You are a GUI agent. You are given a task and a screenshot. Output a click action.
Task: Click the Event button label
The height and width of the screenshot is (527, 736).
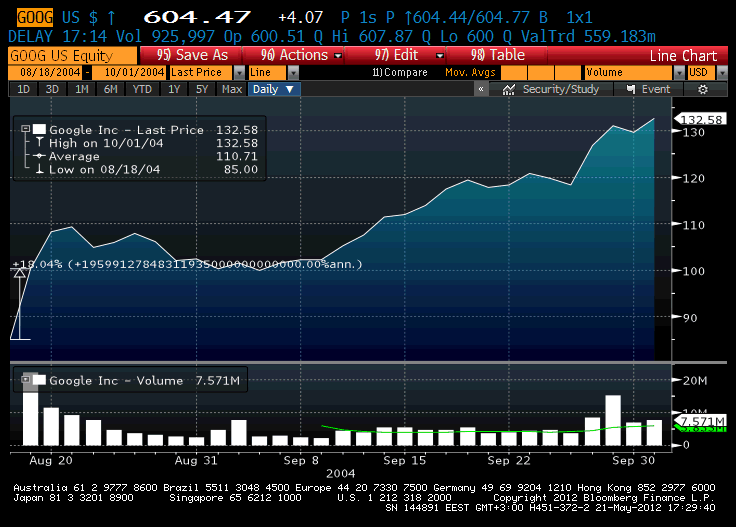click(656, 89)
